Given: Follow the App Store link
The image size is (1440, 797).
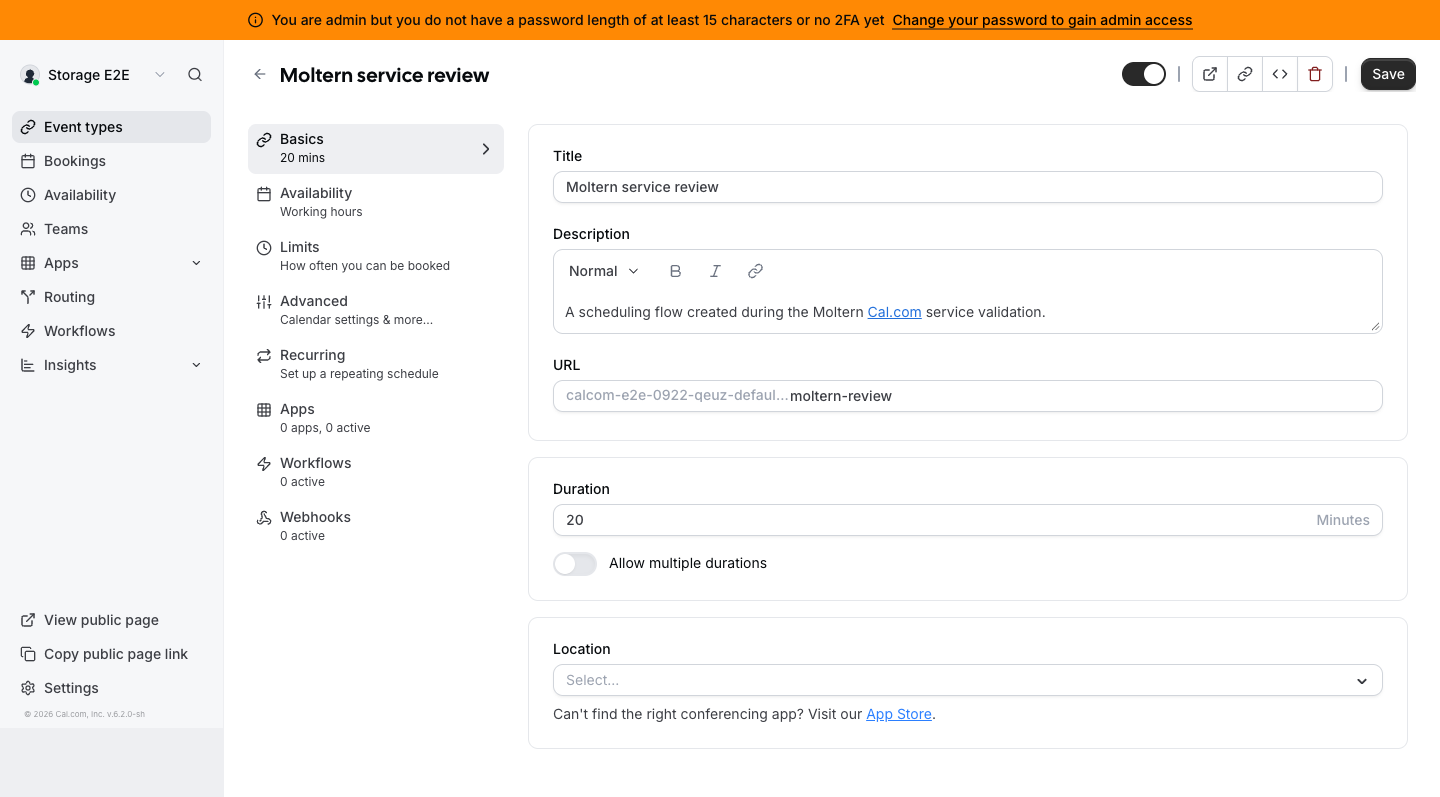Looking at the screenshot, I should (x=899, y=714).
